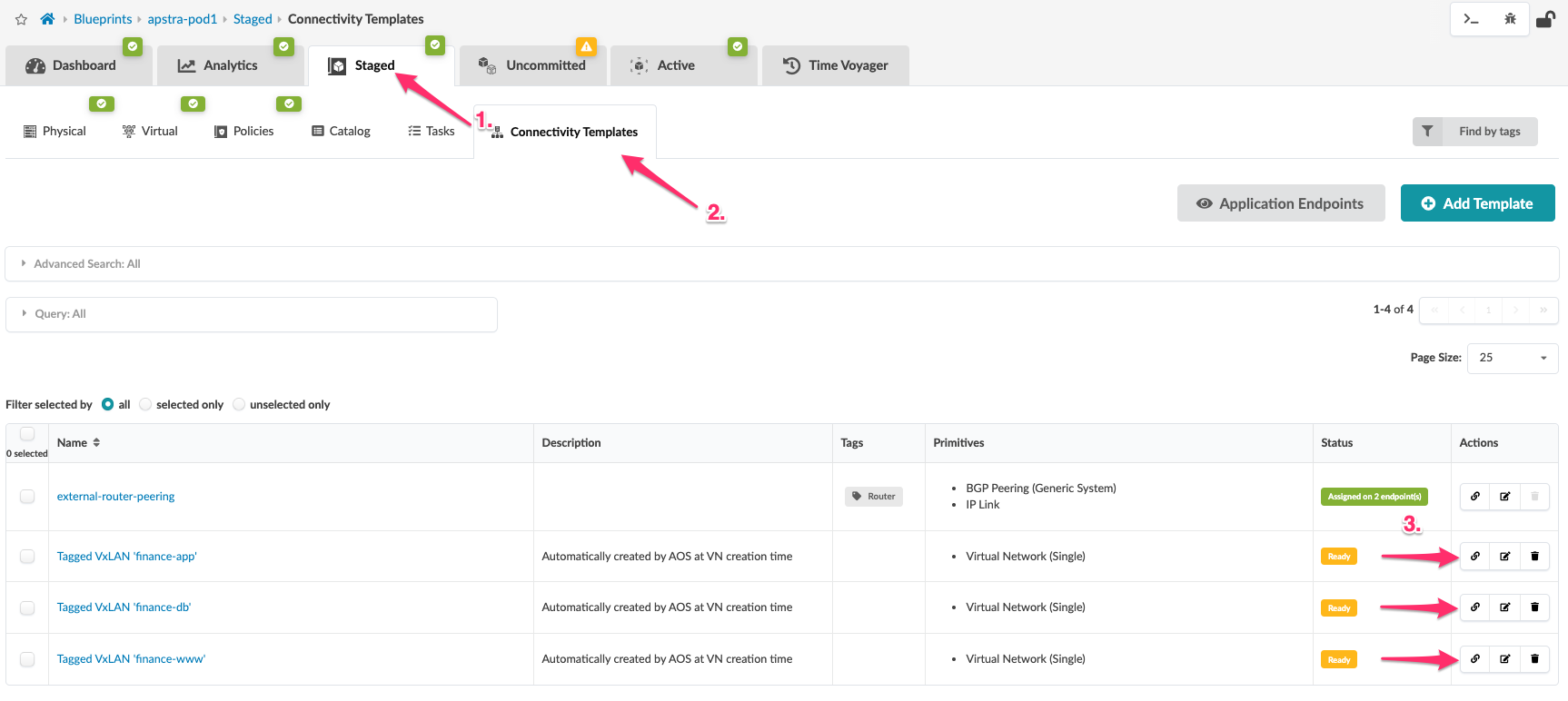Image resolution: width=1568 pixels, height=701 pixels.
Task: Click the Add Template button
Action: coord(1477,203)
